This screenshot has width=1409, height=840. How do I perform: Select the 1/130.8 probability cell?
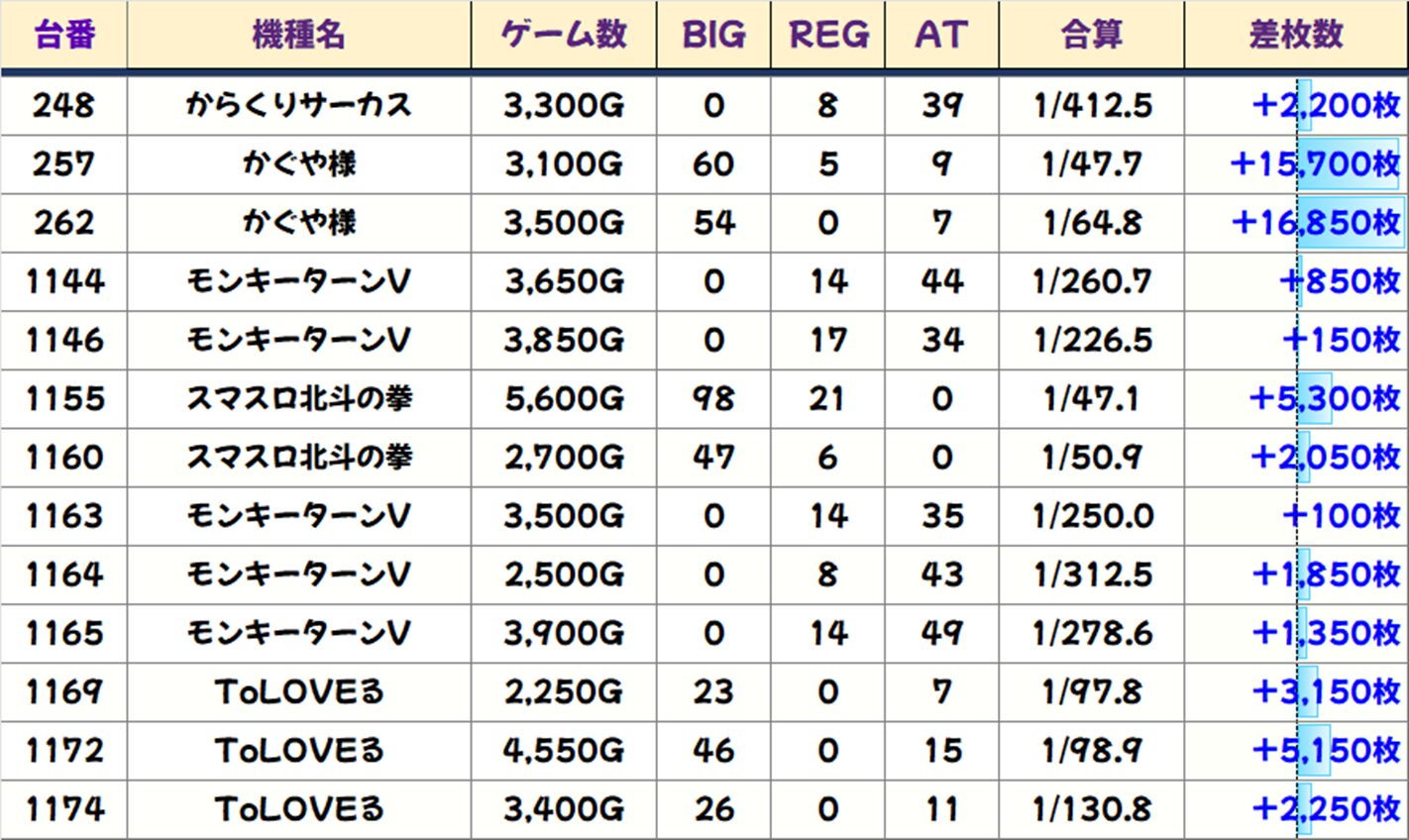click(x=1092, y=809)
